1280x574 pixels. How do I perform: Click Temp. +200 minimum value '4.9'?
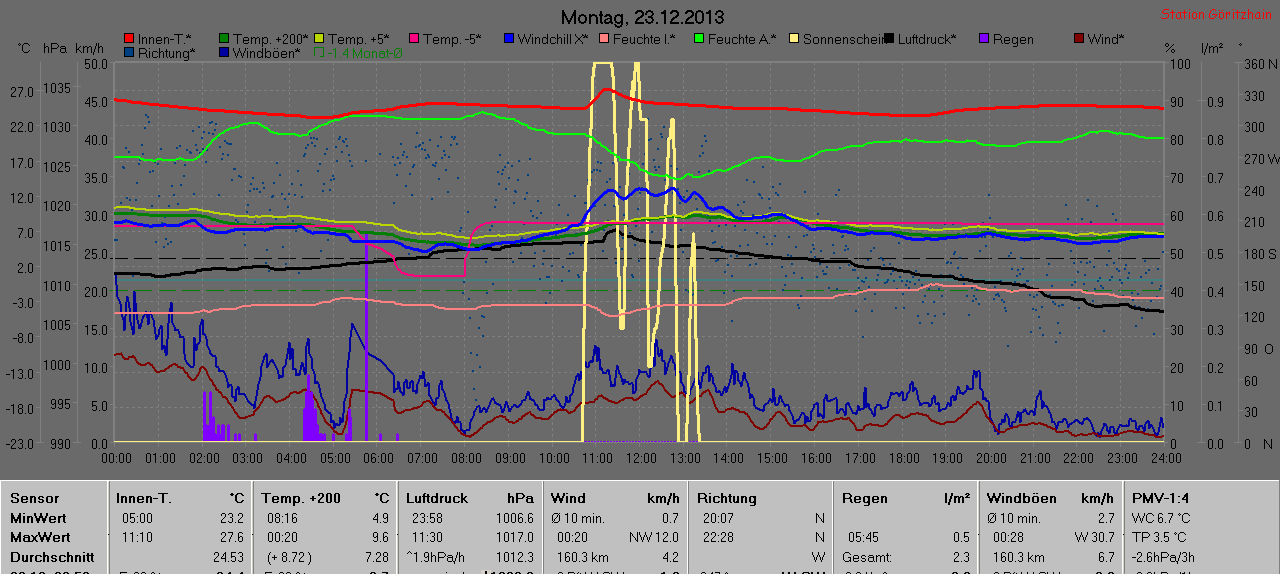380,518
